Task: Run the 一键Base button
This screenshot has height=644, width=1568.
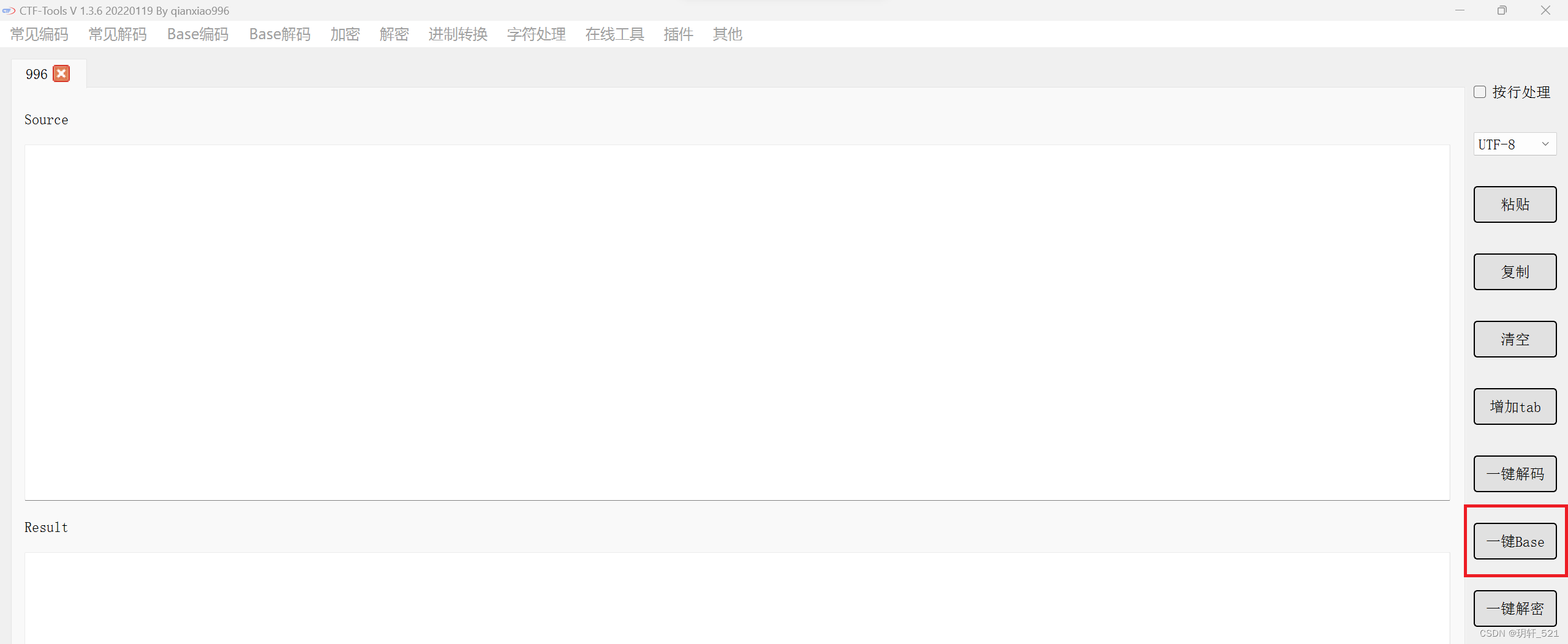Action: (x=1515, y=541)
